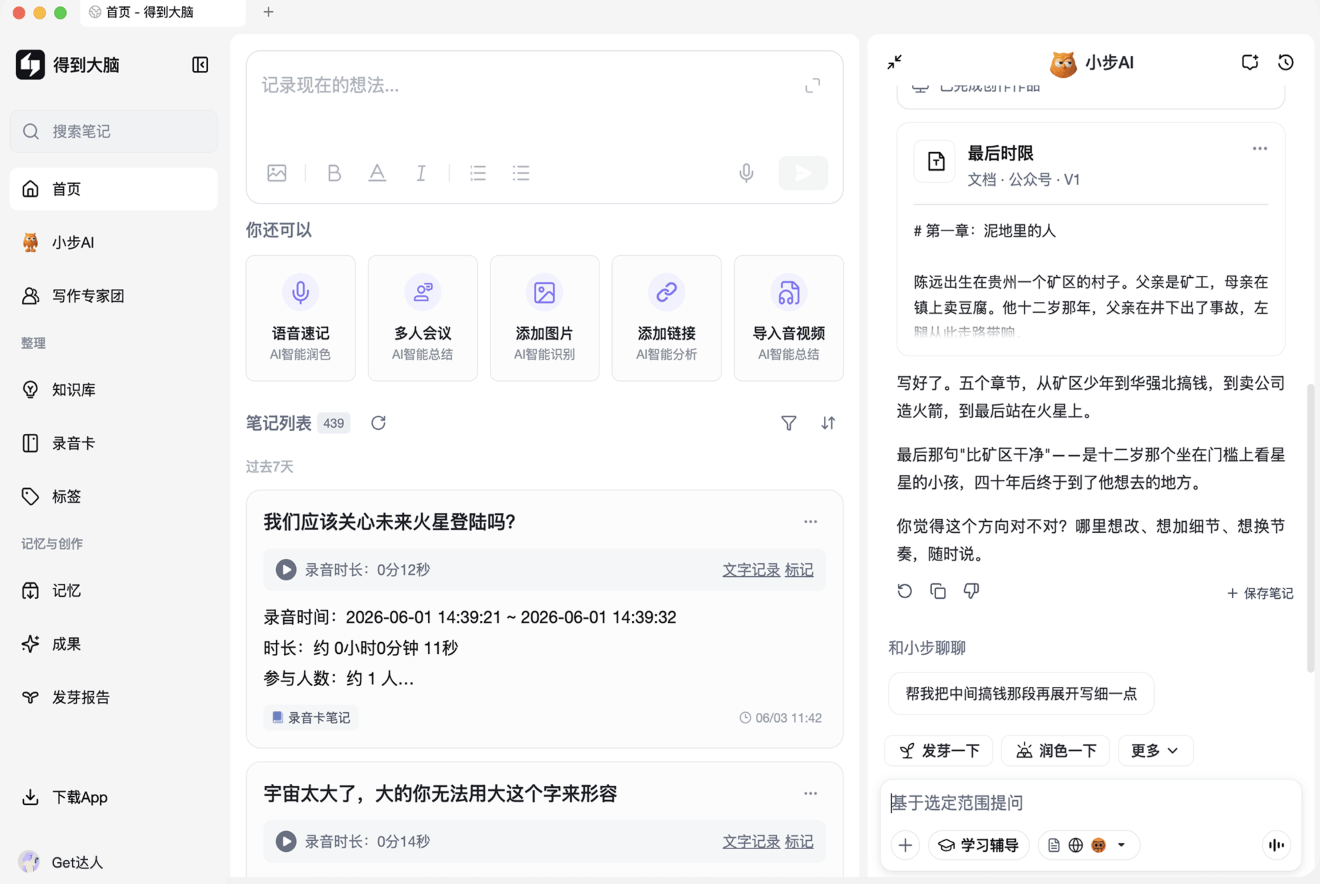
Task: Open 知识库 section
Action: point(113,389)
